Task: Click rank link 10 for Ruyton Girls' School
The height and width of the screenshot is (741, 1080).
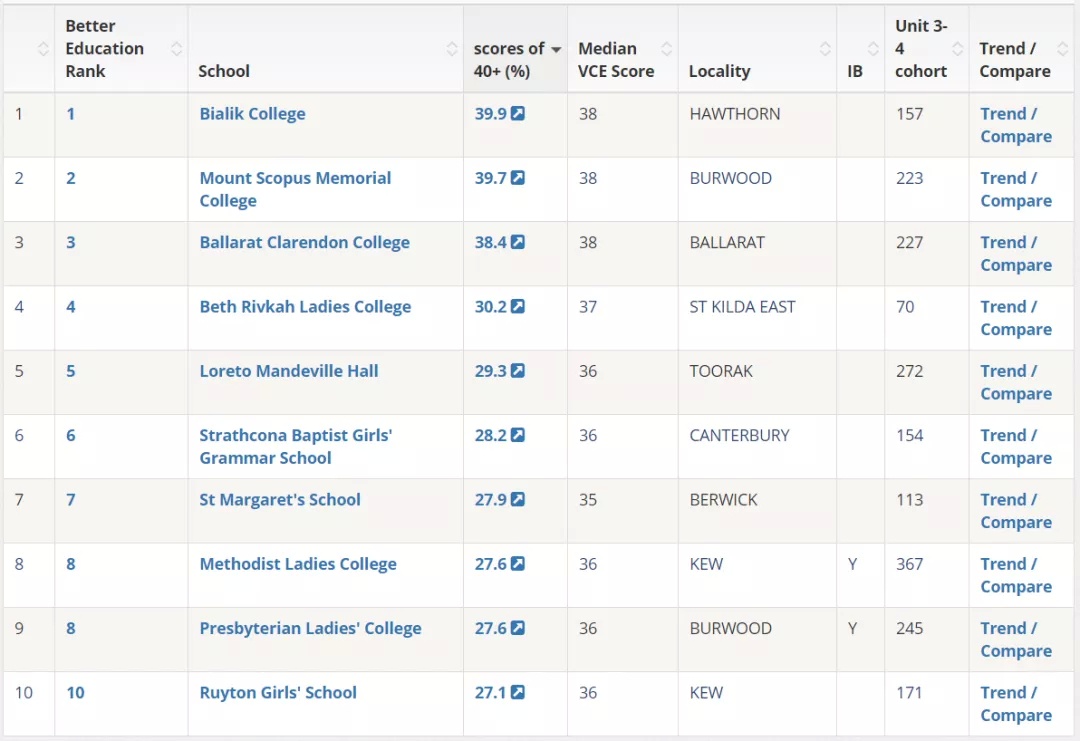Action: 75,692
